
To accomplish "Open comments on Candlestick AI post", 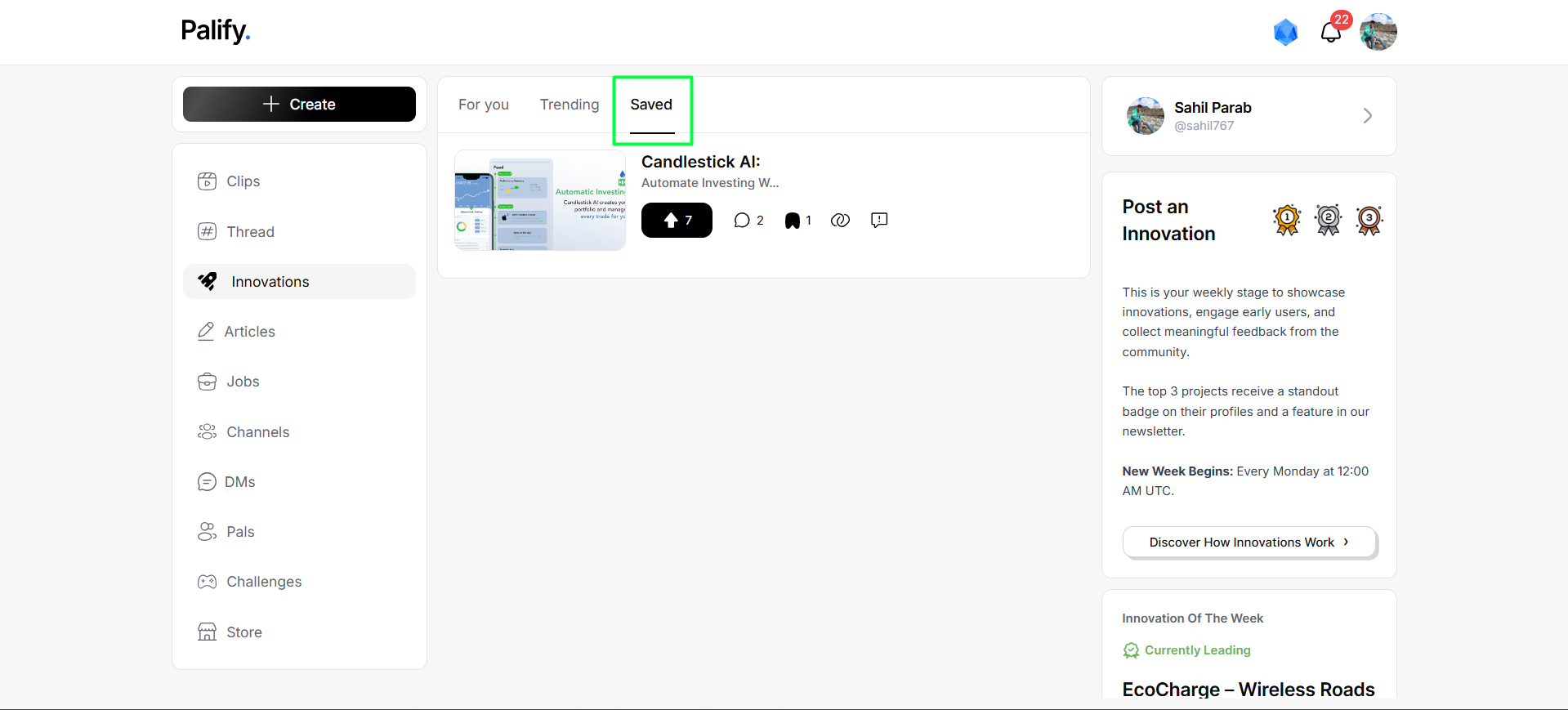I will (x=748, y=221).
